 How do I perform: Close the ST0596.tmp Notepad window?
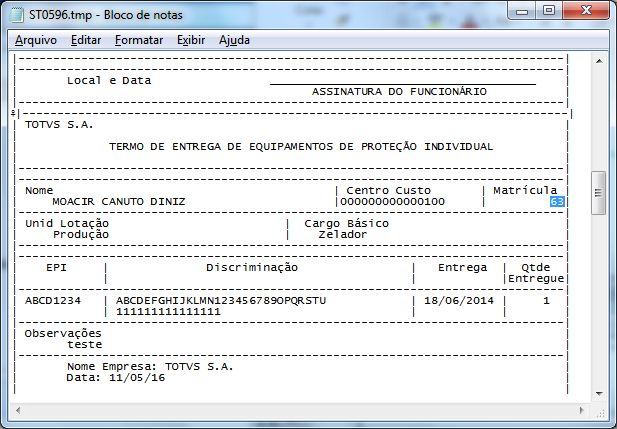click(x=586, y=11)
